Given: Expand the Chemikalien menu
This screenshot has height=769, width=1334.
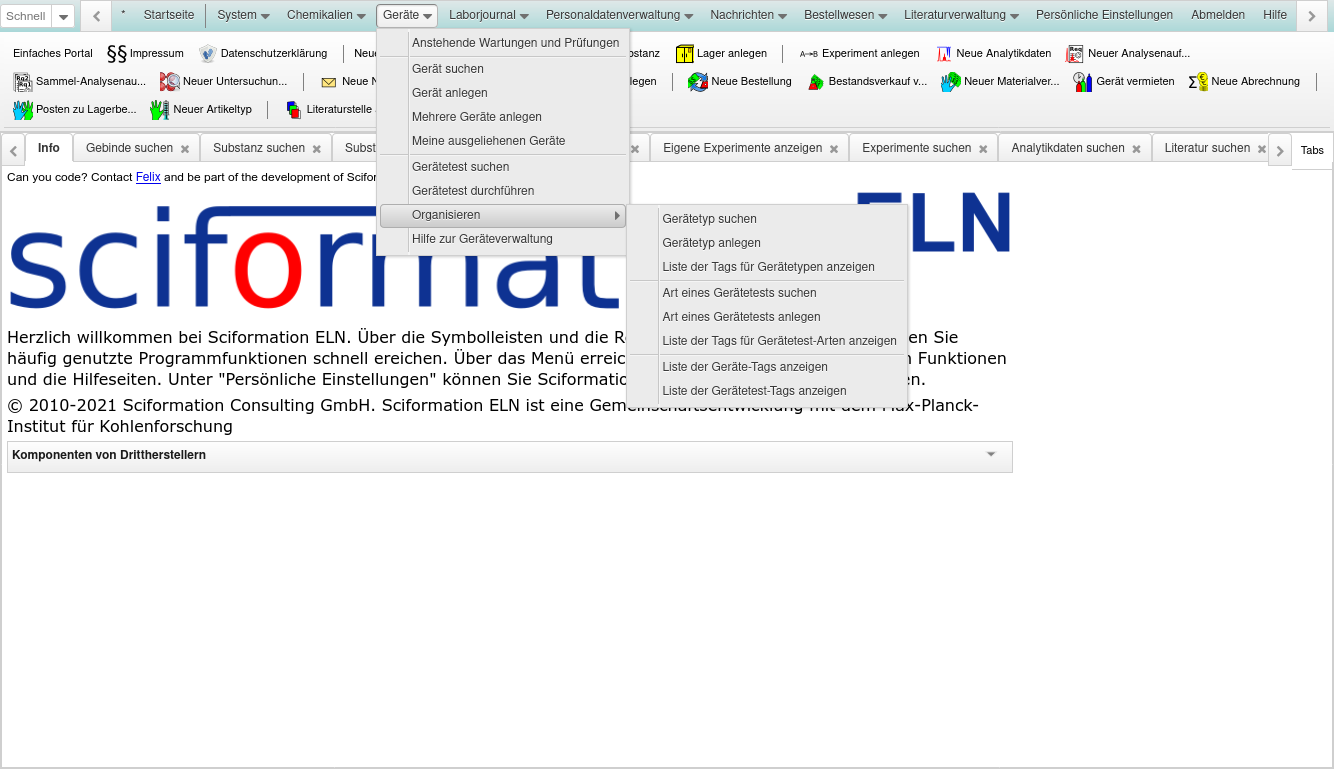Looking at the screenshot, I should pyautogui.click(x=326, y=15).
